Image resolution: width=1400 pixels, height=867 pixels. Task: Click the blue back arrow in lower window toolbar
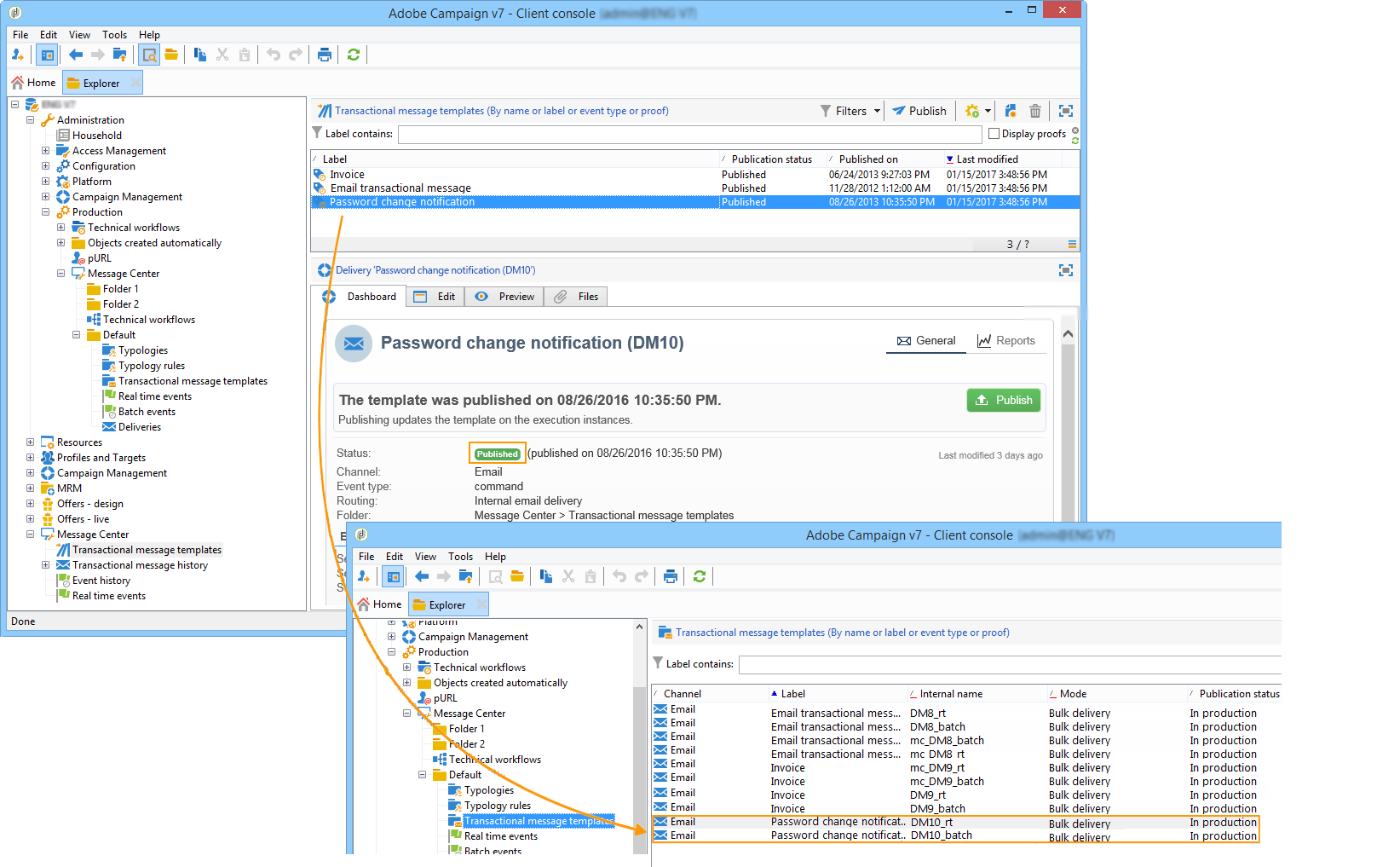[422, 576]
